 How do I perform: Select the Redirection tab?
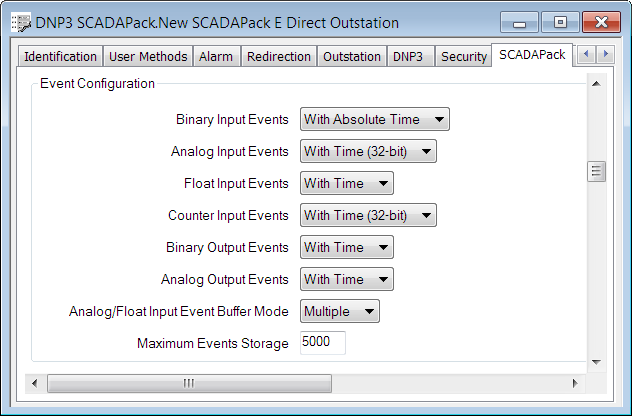279,57
